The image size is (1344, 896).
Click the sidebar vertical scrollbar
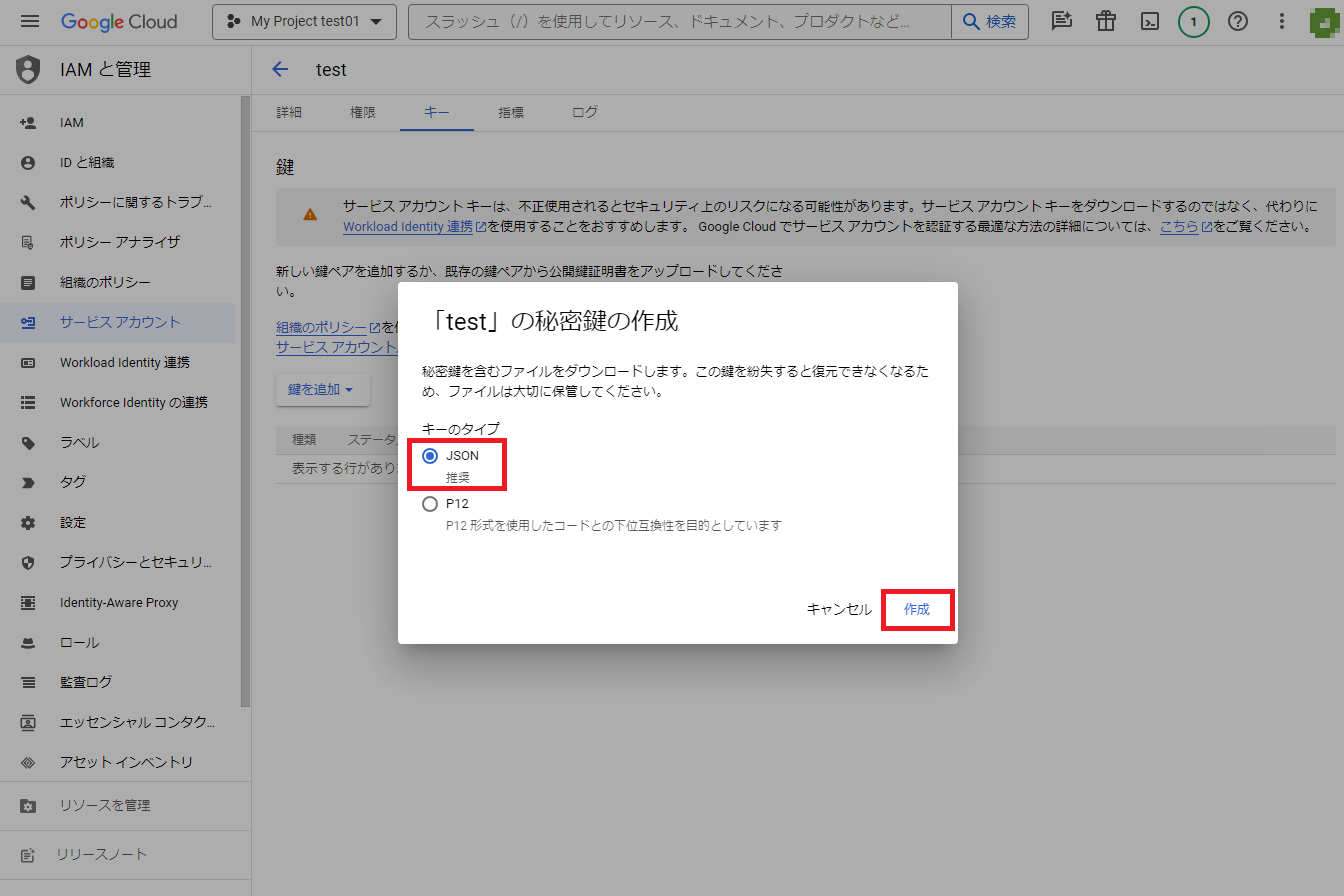246,400
